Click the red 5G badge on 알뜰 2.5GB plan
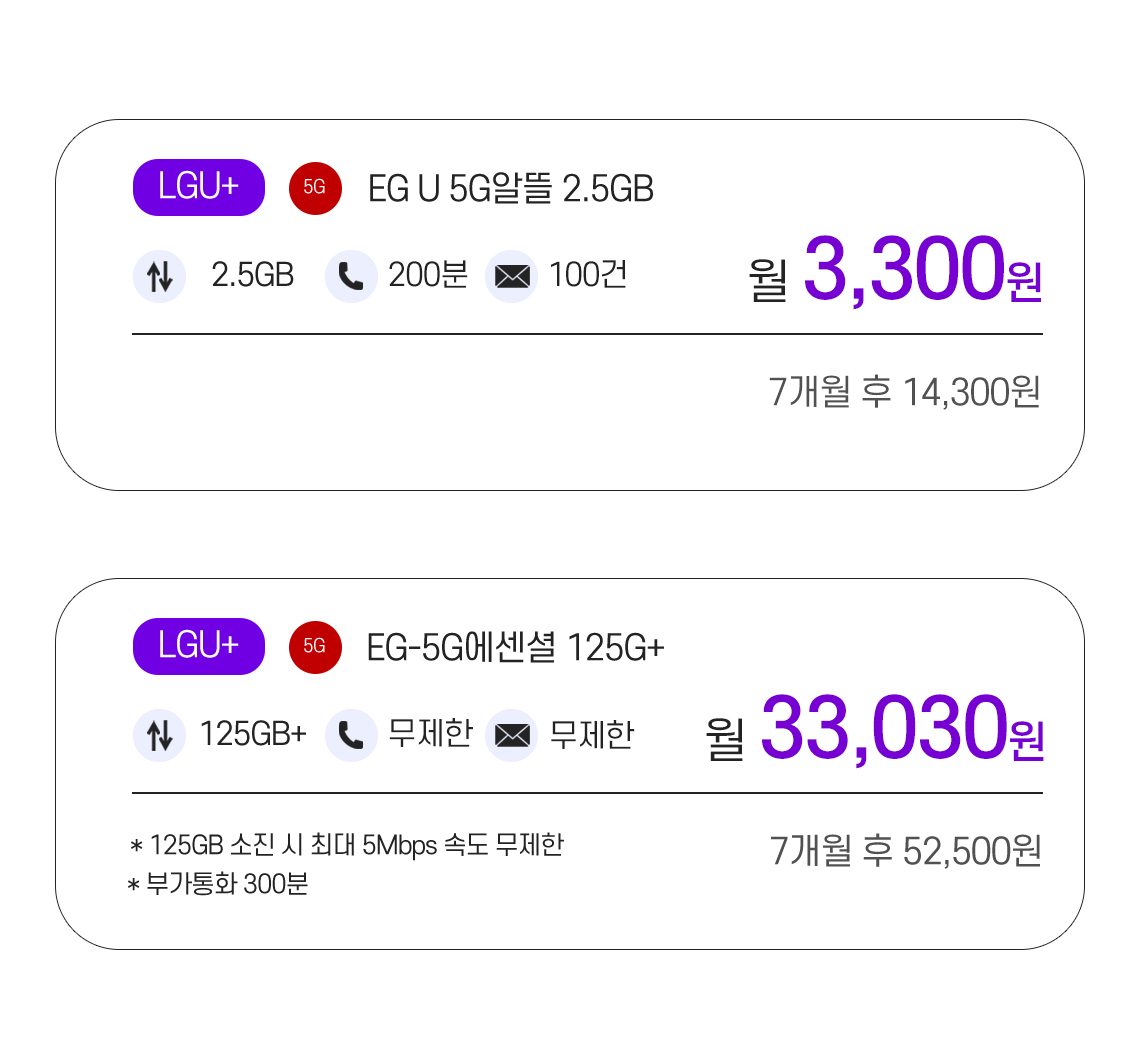Image resolution: width=1140 pixels, height=1042 pixels. pos(316,188)
